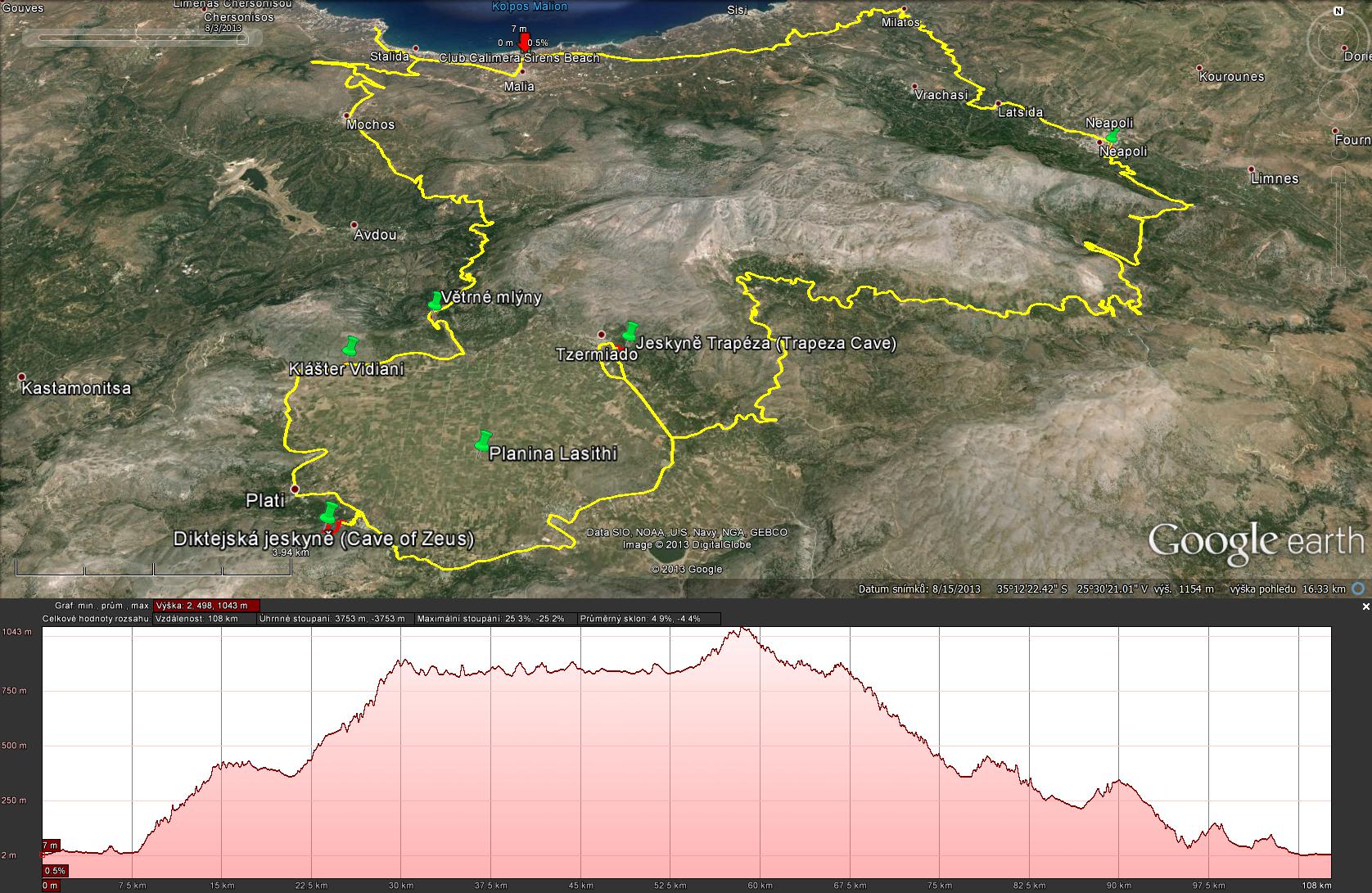Click the Vzdálenost 108 km box
The height and width of the screenshot is (893, 1372).
coord(203,619)
